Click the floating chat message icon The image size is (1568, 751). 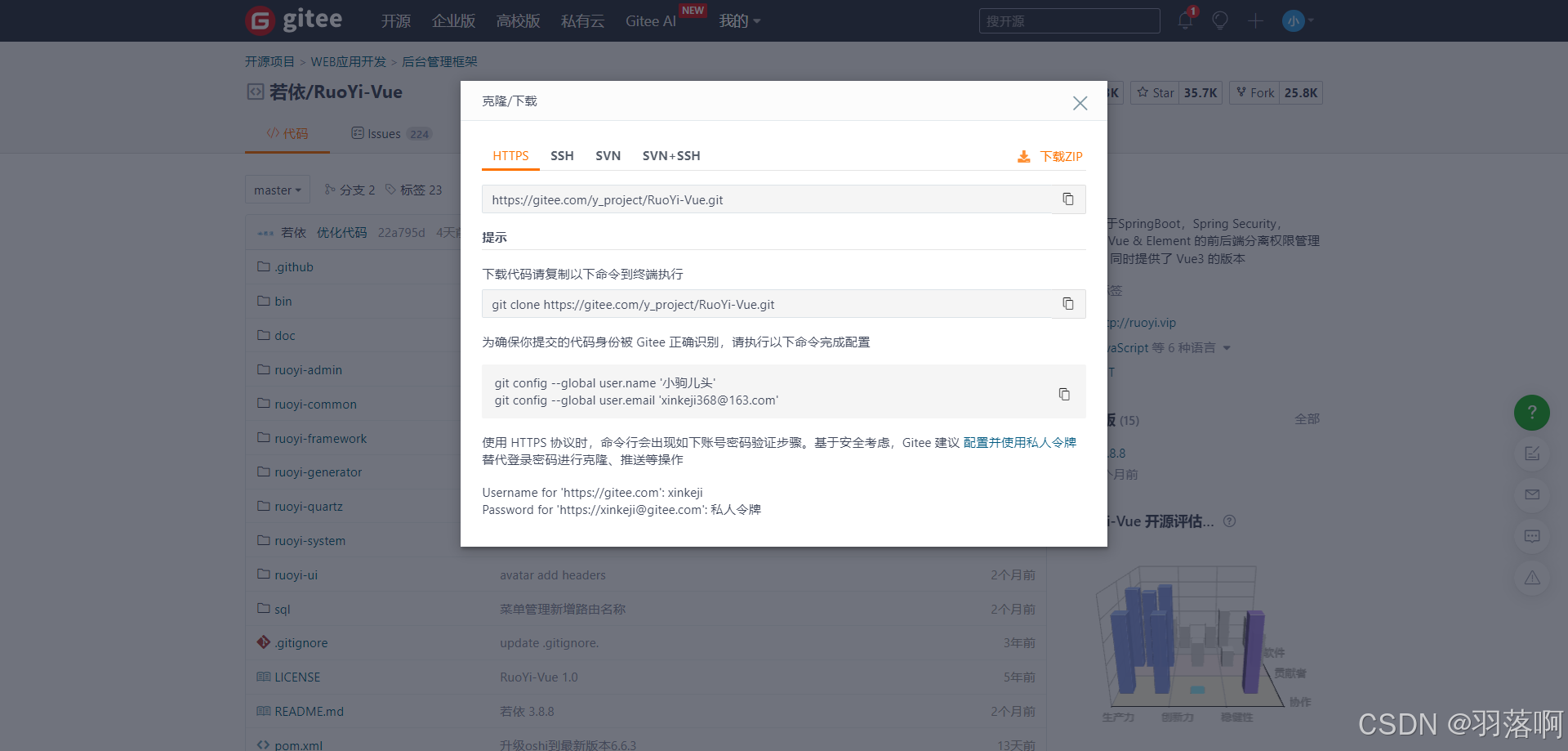tap(1532, 536)
